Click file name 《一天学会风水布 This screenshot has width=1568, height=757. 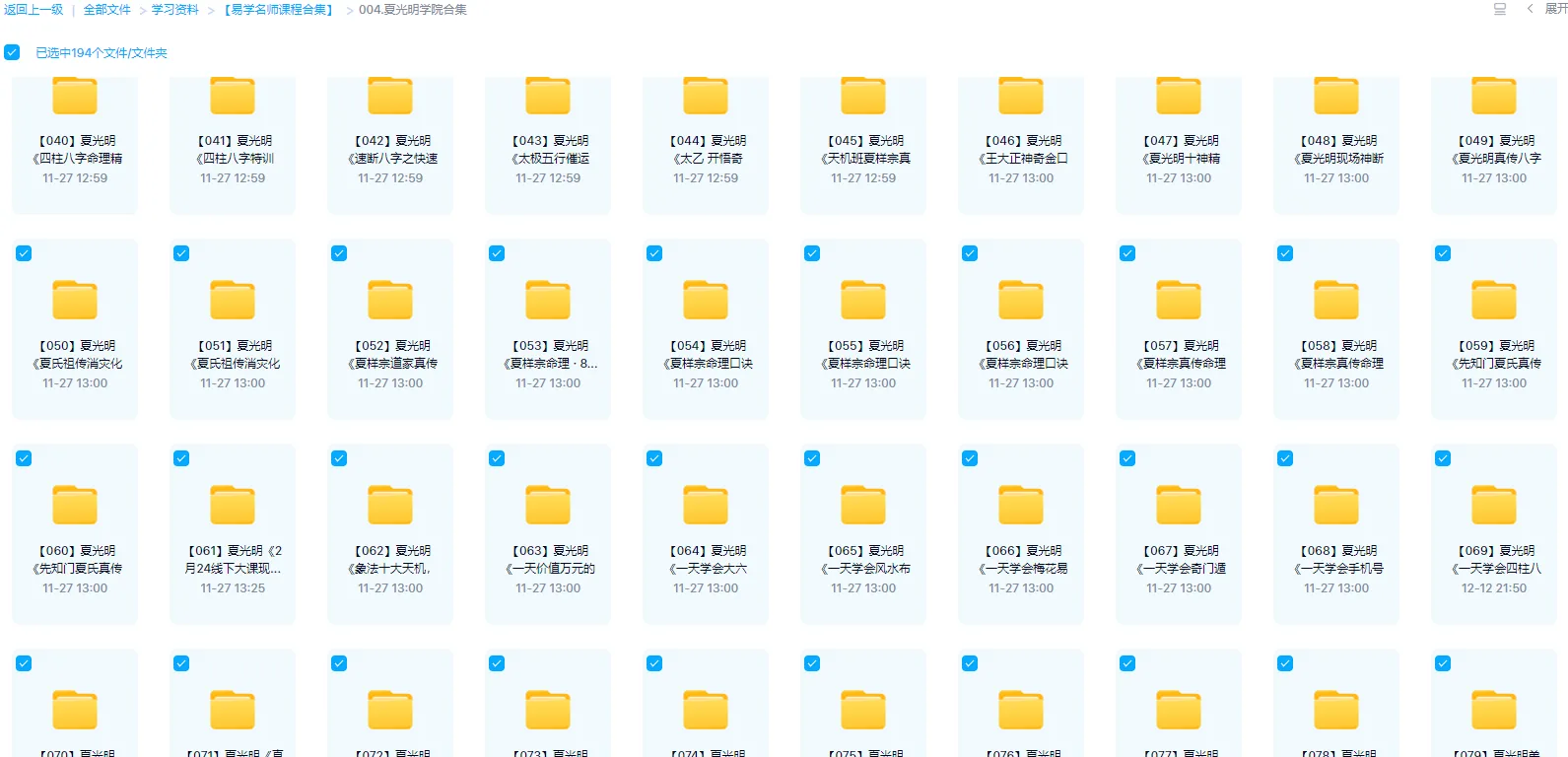[x=865, y=569]
